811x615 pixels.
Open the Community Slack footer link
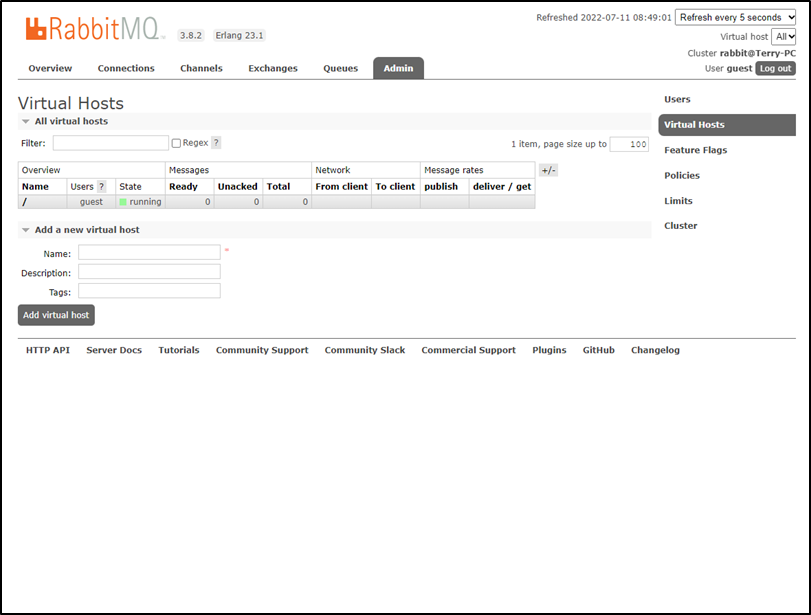tap(365, 350)
